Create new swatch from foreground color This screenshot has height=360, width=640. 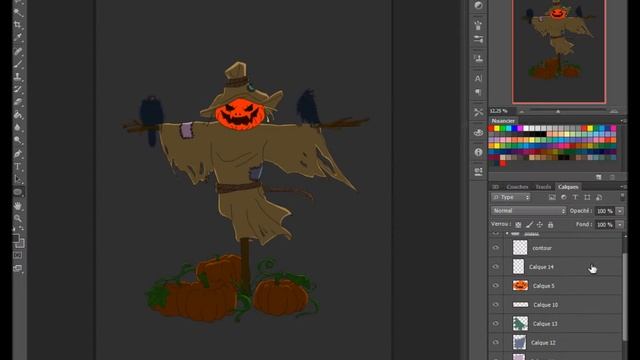point(598,177)
